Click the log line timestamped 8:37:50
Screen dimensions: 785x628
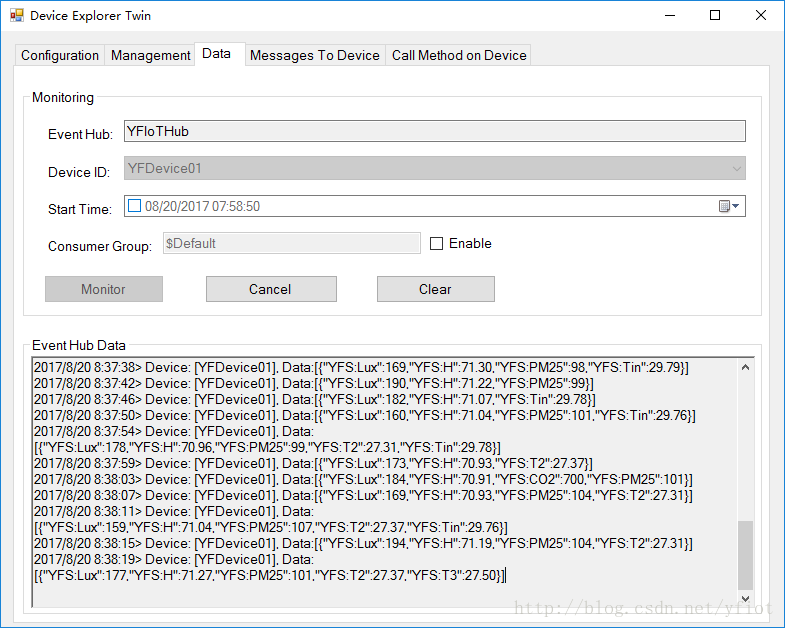pos(364,416)
